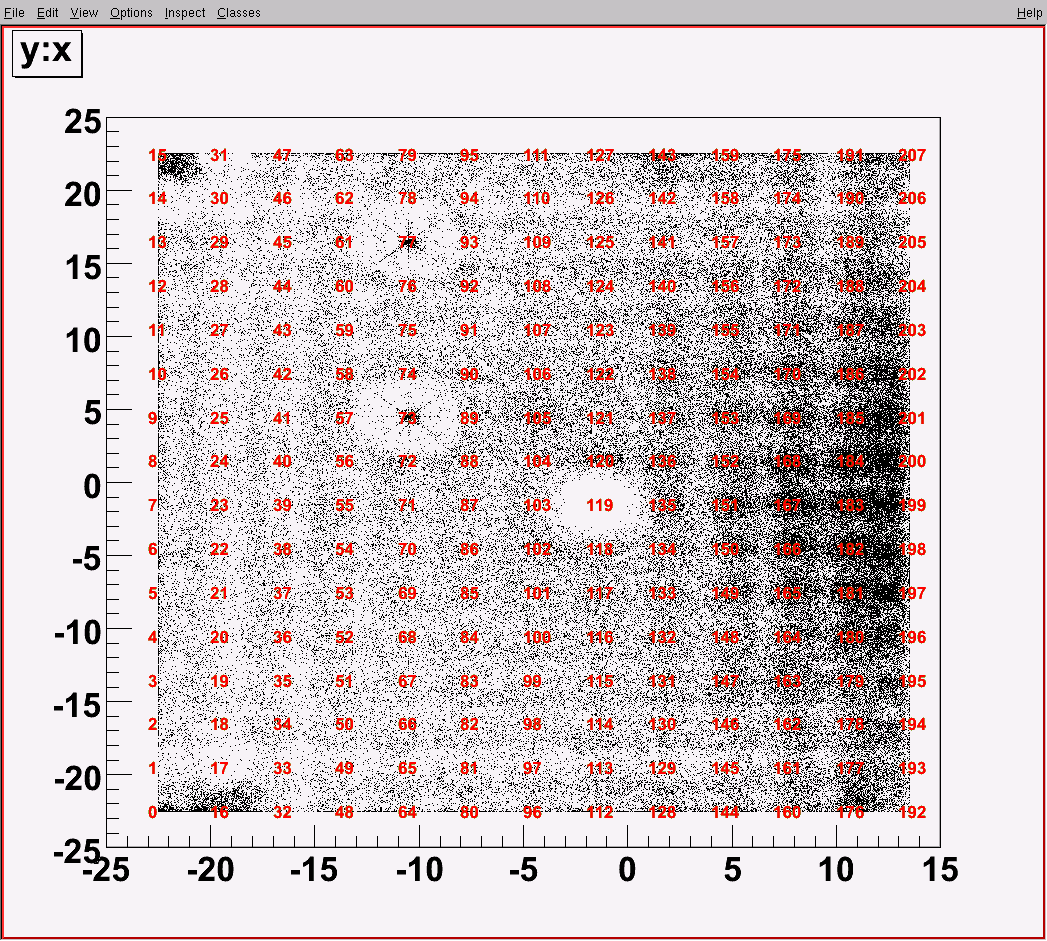Click the red label 0 at bottom-left
The height and width of the screenshot is (941, 1047).
[x=152, y=813]
